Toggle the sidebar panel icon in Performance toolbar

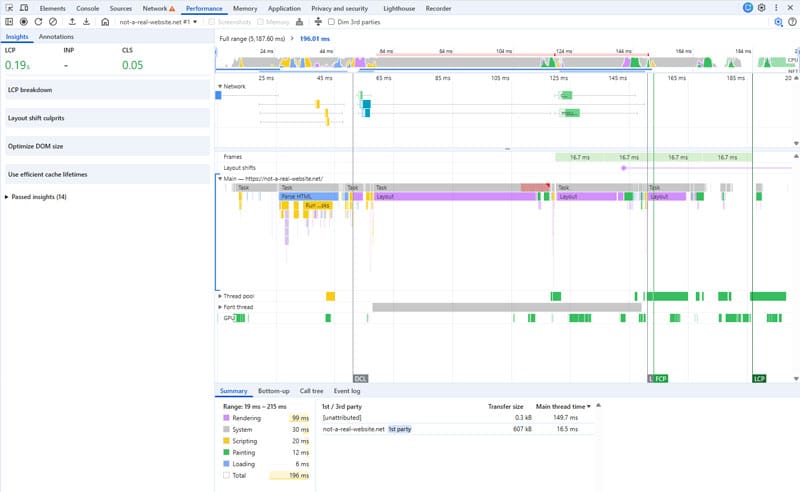[x=9, y=22]
